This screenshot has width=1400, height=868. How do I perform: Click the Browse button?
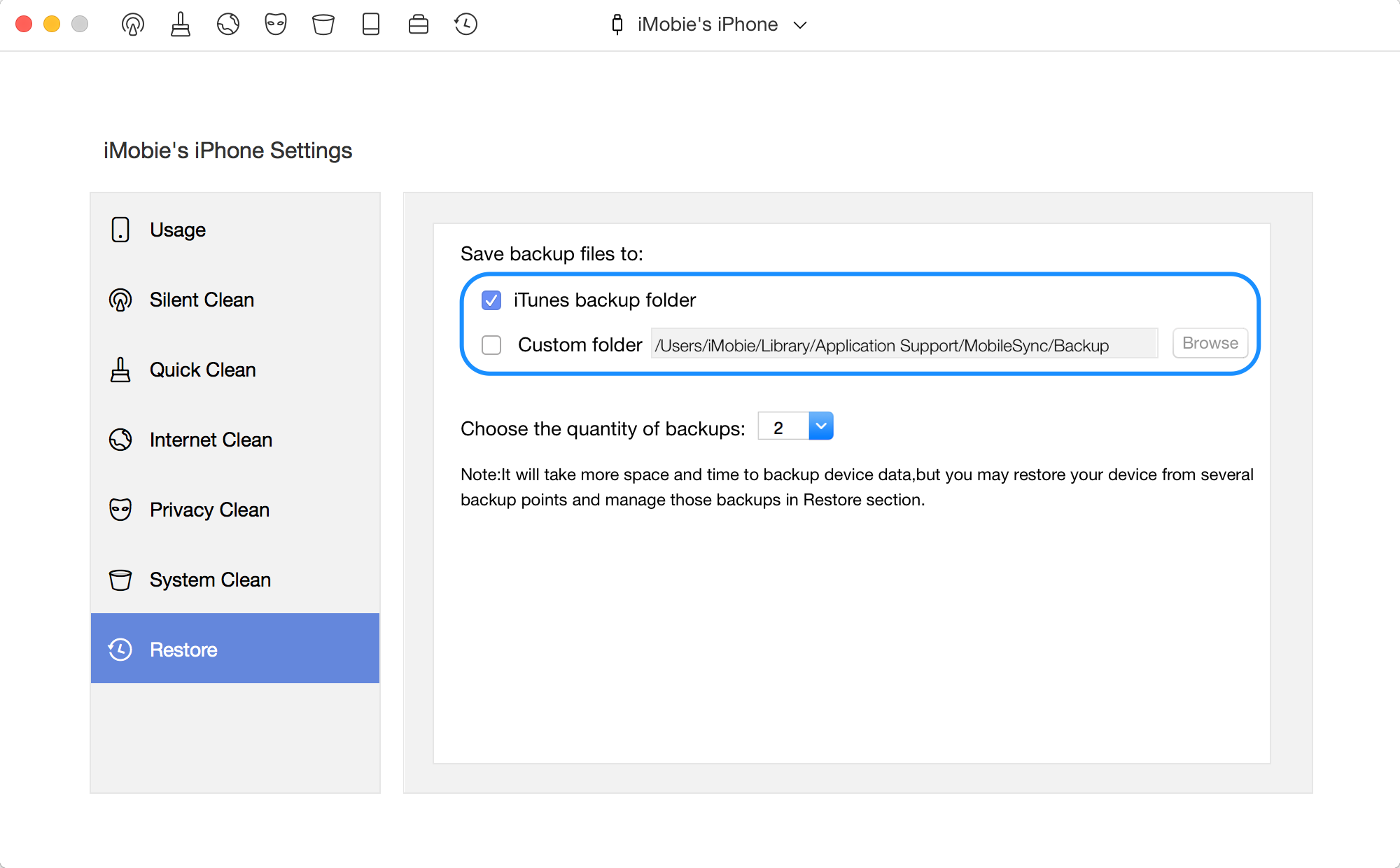(x=1210, y=343)
